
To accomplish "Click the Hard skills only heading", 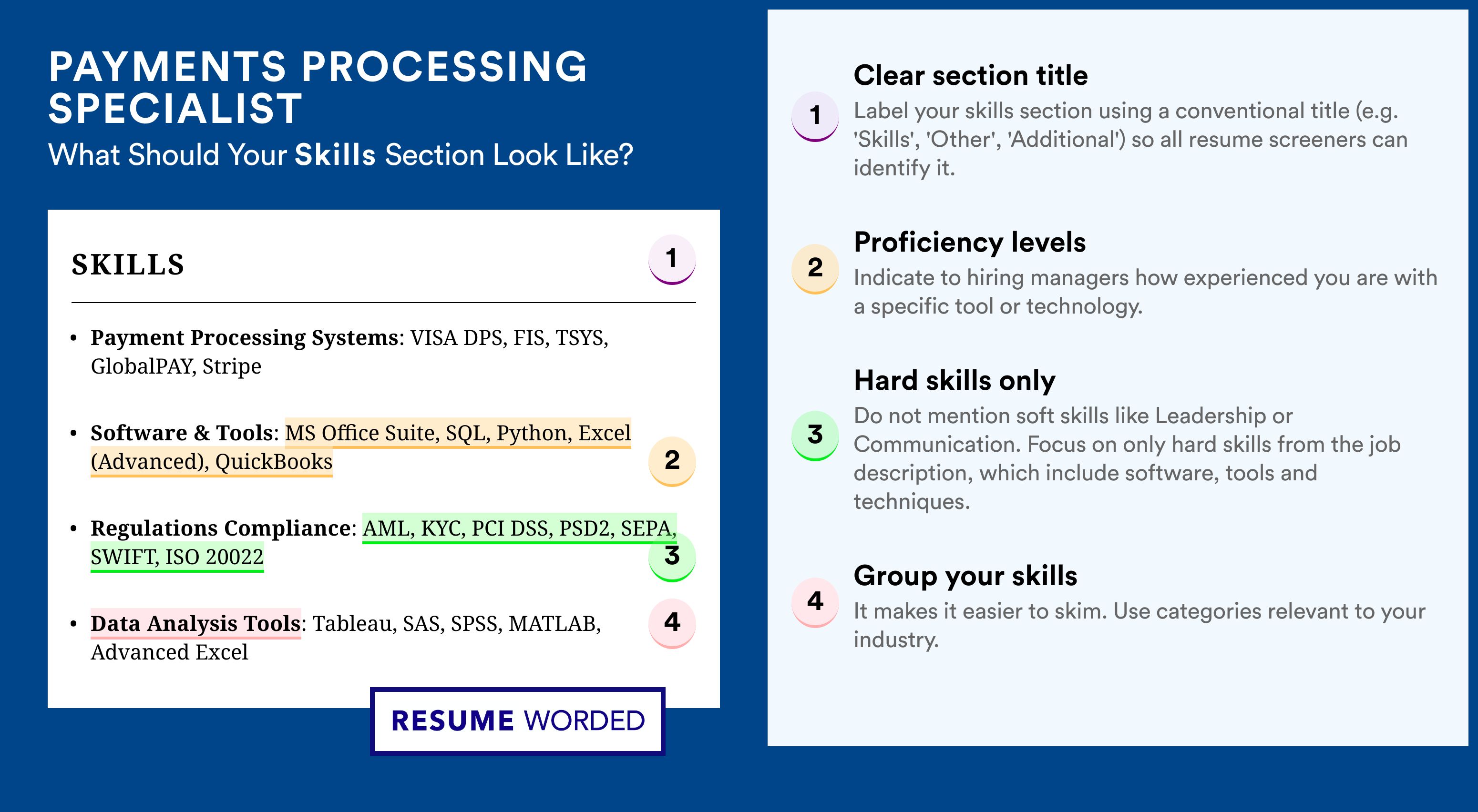I will click(955, 380).
